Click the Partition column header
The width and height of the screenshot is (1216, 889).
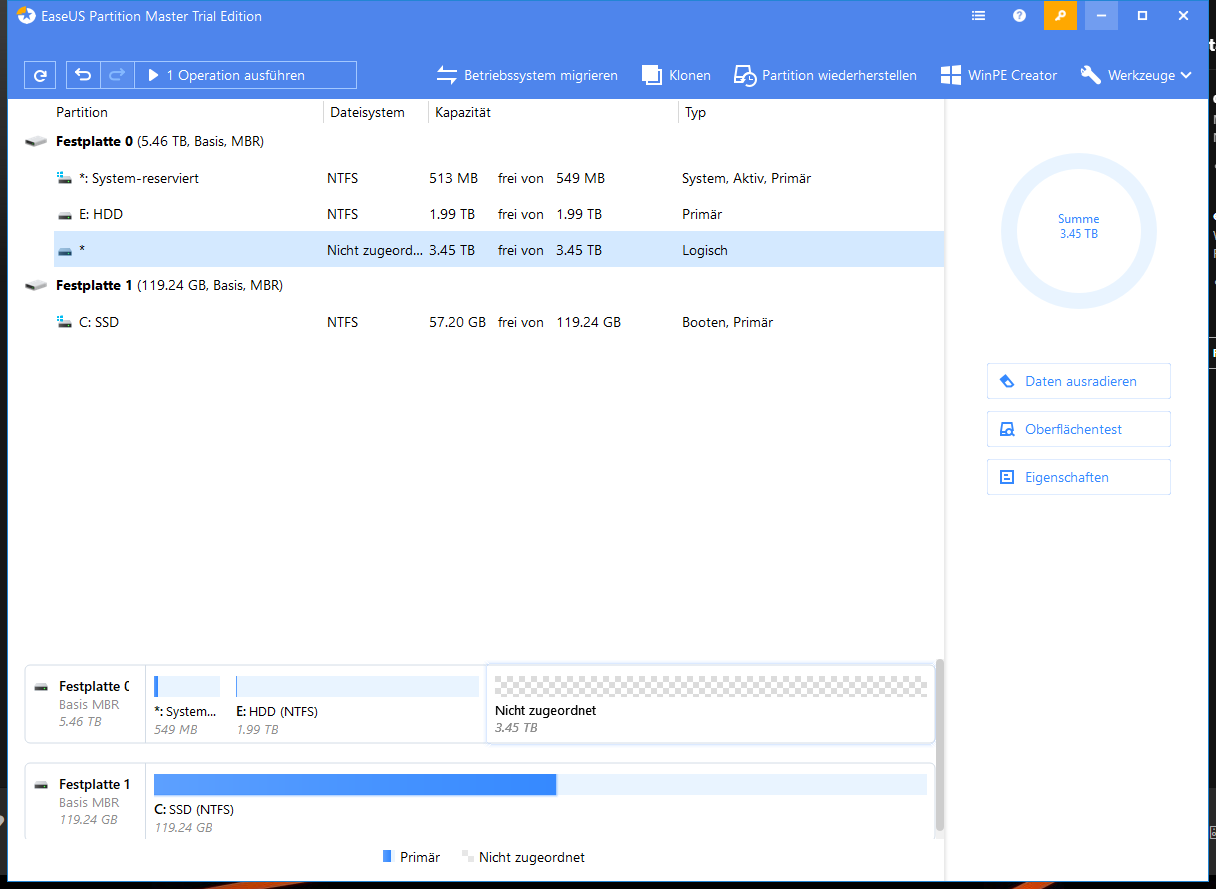click(x=82, y=112)
